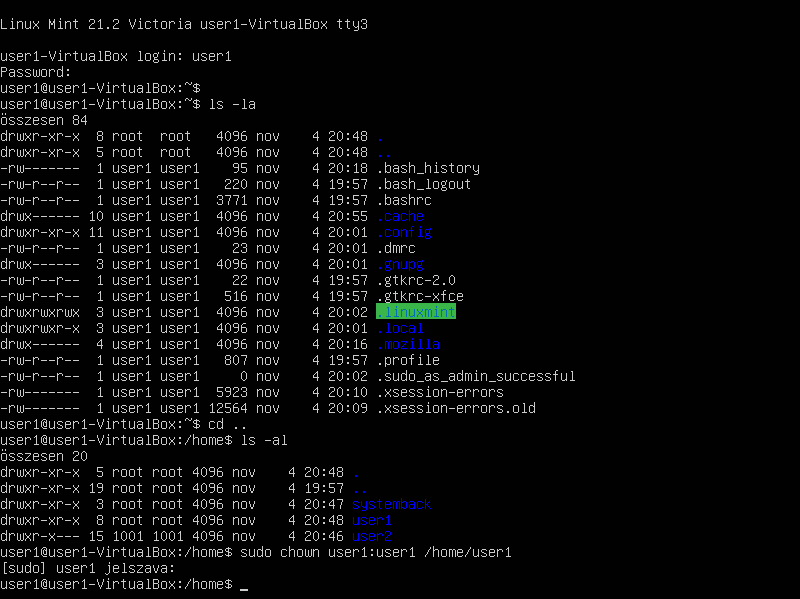Click the 'Password:' prompt text

pyautogui.click(x=36, y=72)
